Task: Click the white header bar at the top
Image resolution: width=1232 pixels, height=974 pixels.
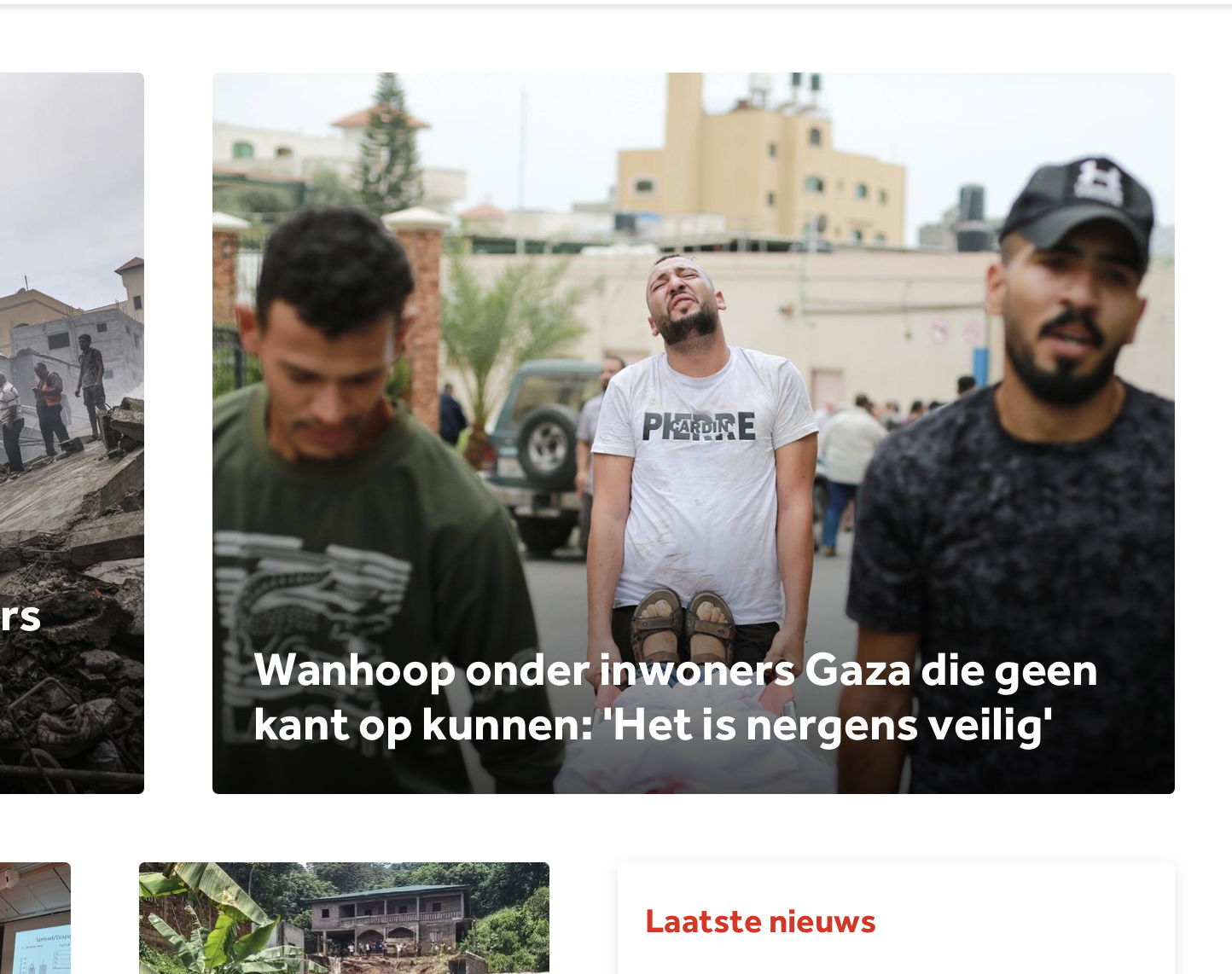Action: click(x=616, y=3)
